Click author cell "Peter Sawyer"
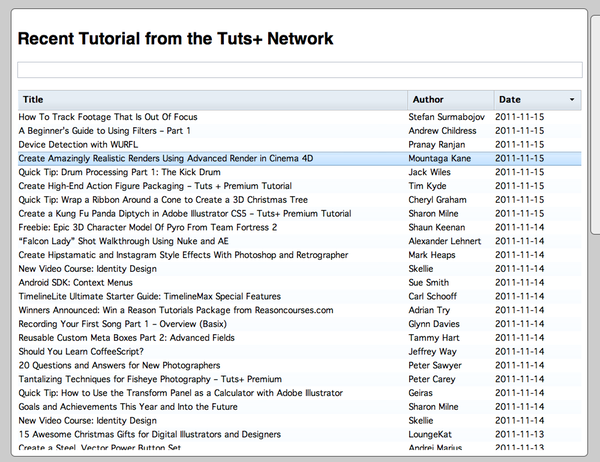This screenshot has width=600, height=462. point(435,365)
